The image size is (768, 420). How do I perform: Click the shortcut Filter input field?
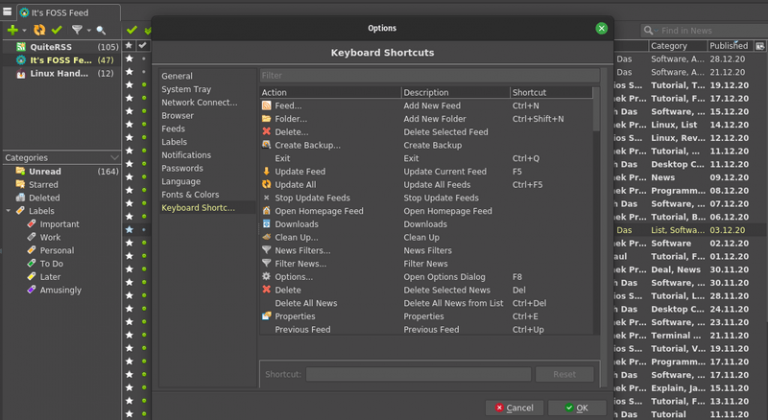tap(429, 75)
